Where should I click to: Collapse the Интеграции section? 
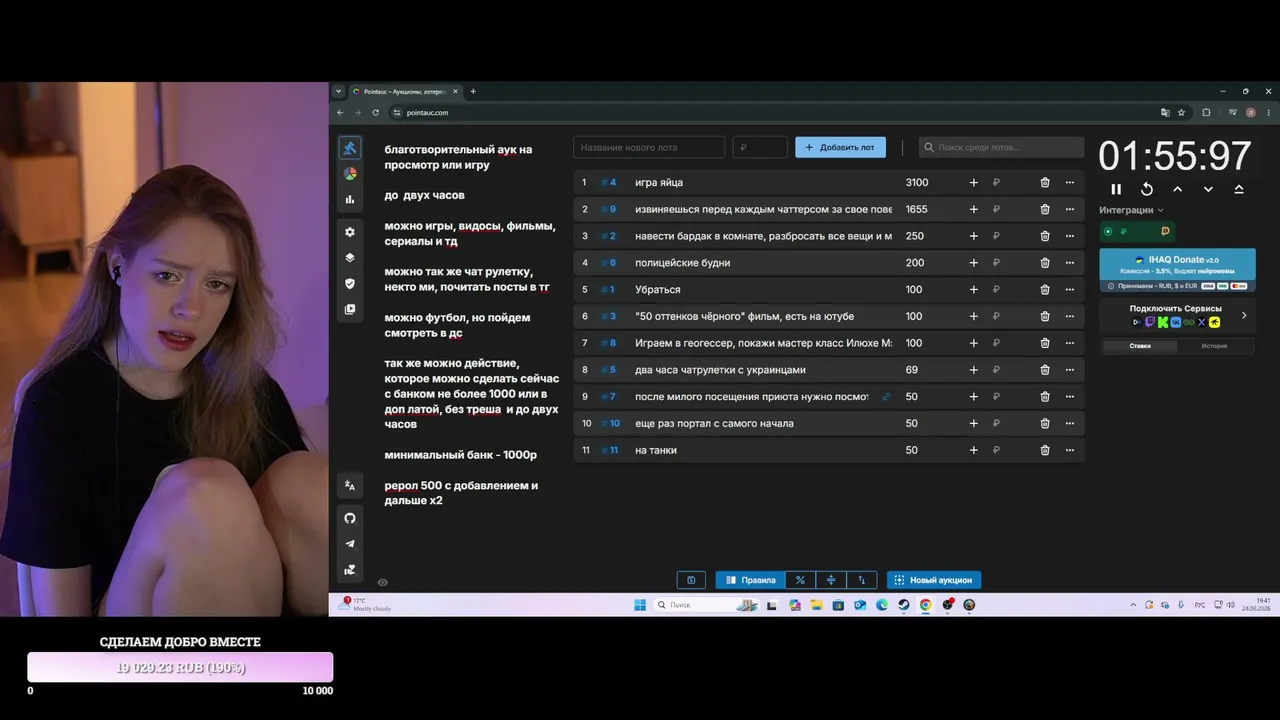coord(1131,210)
